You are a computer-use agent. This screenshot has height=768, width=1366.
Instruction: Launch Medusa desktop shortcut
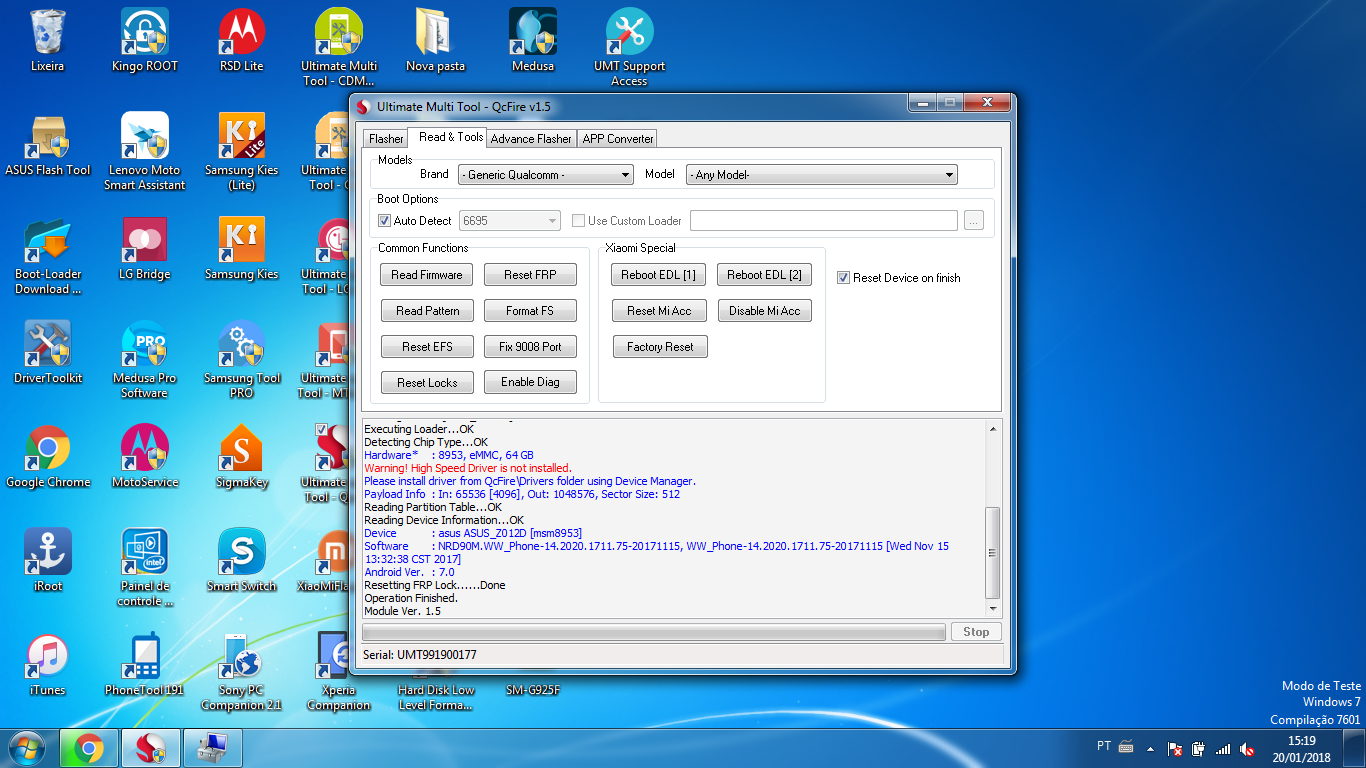[x=533, y=41]
